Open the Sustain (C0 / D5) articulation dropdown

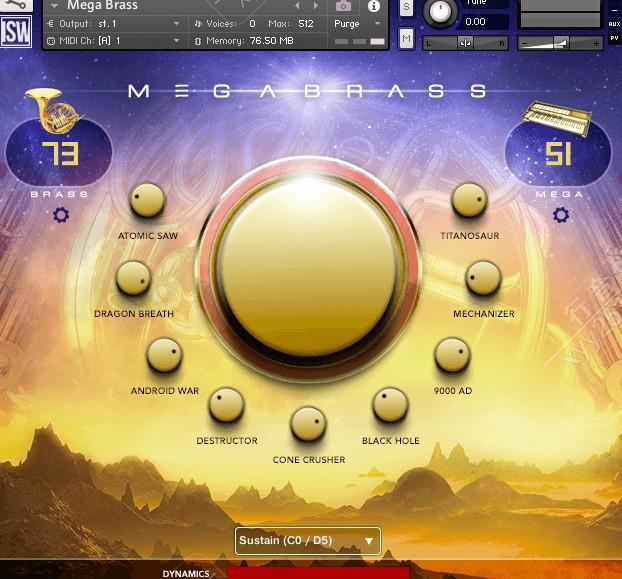coord(308,541)
